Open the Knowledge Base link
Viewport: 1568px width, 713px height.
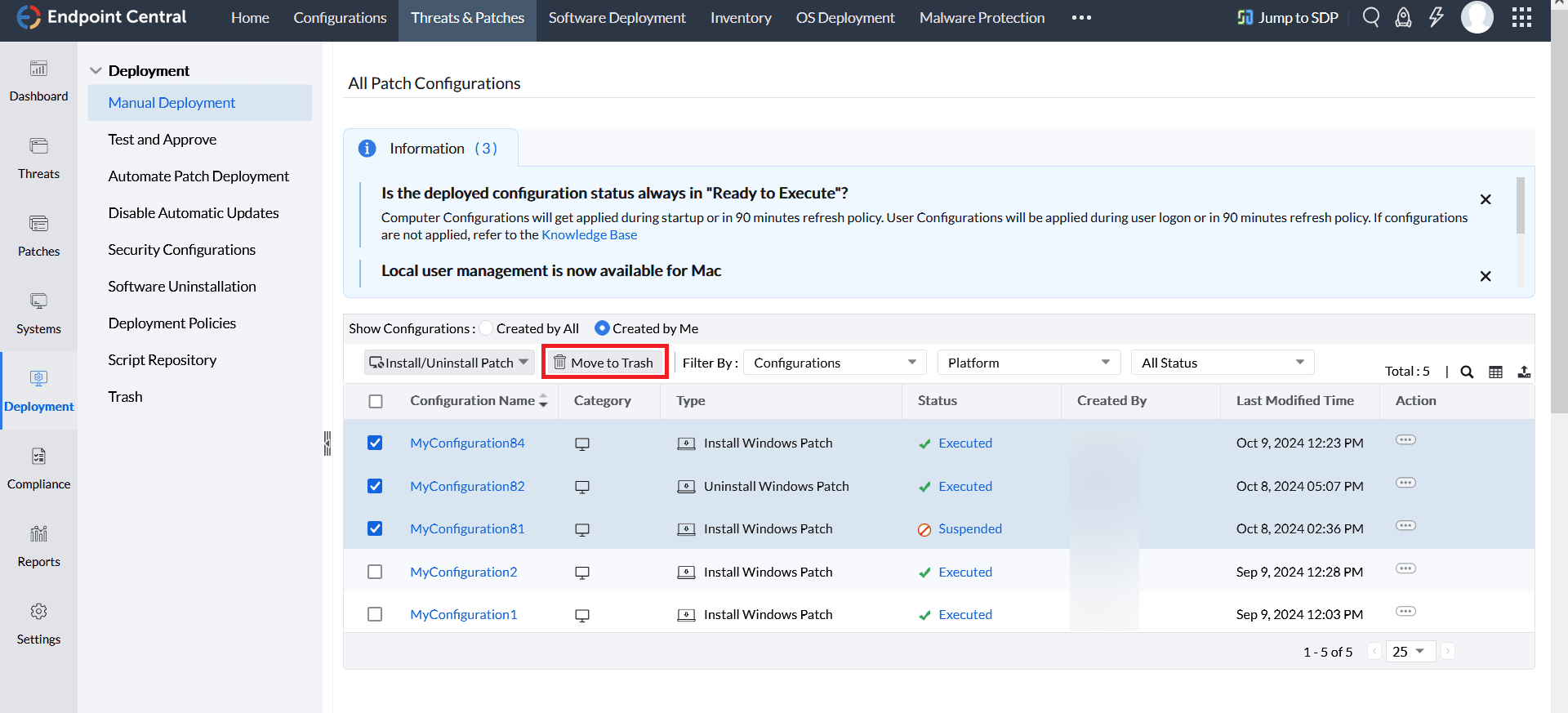coord(589,235)
